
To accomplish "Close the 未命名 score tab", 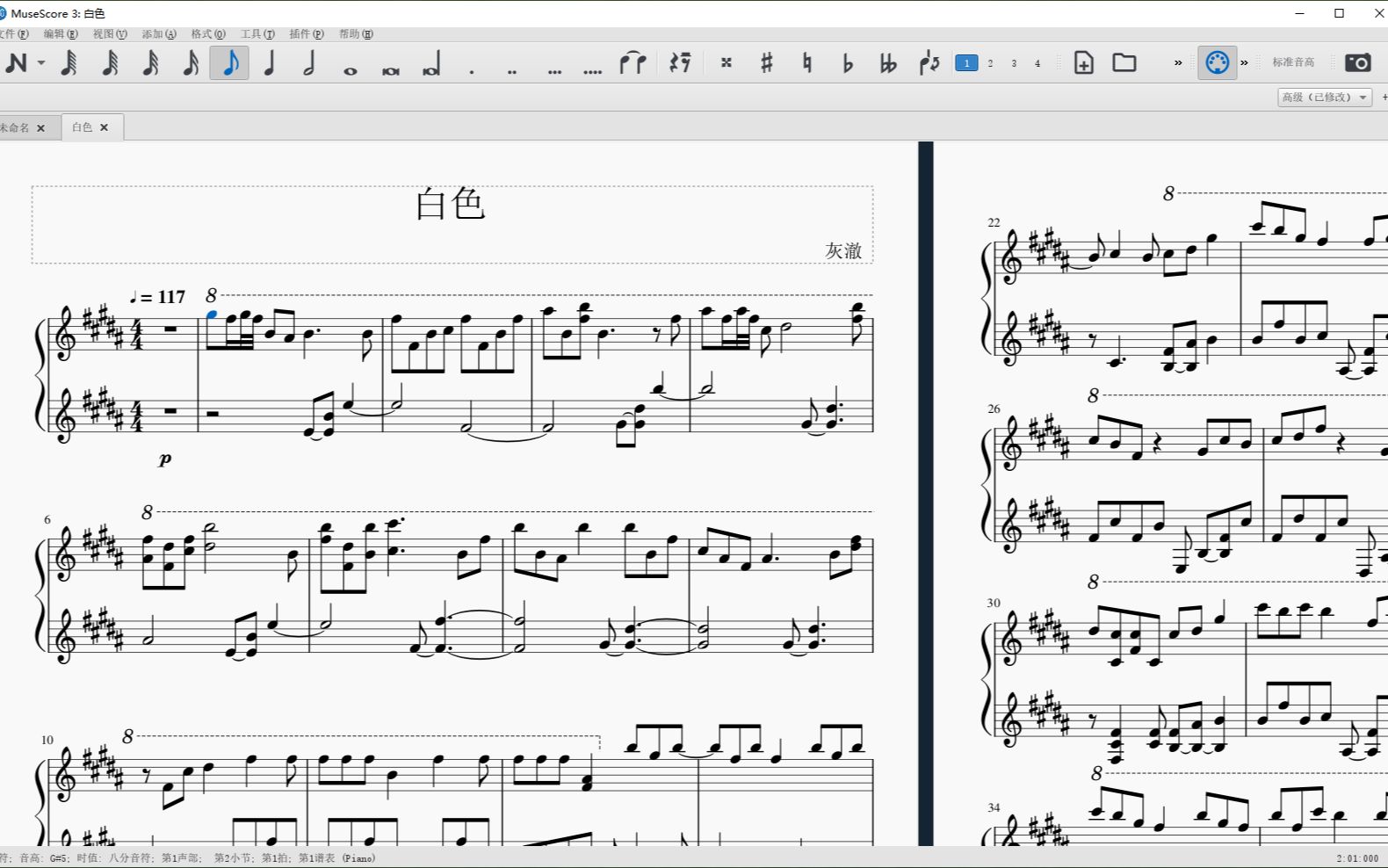I will 40,128.
